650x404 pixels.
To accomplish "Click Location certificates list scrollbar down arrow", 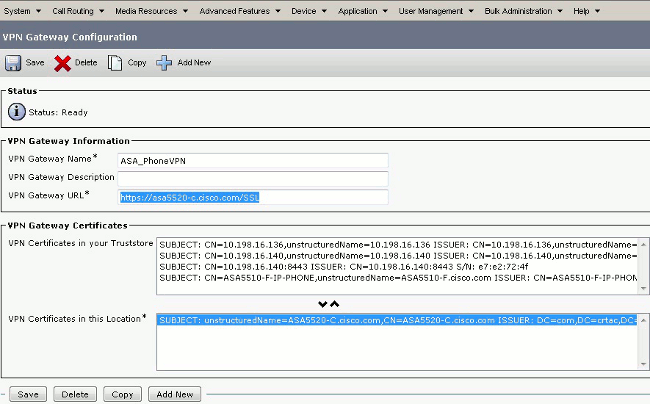I will click(x=643, y=364).
